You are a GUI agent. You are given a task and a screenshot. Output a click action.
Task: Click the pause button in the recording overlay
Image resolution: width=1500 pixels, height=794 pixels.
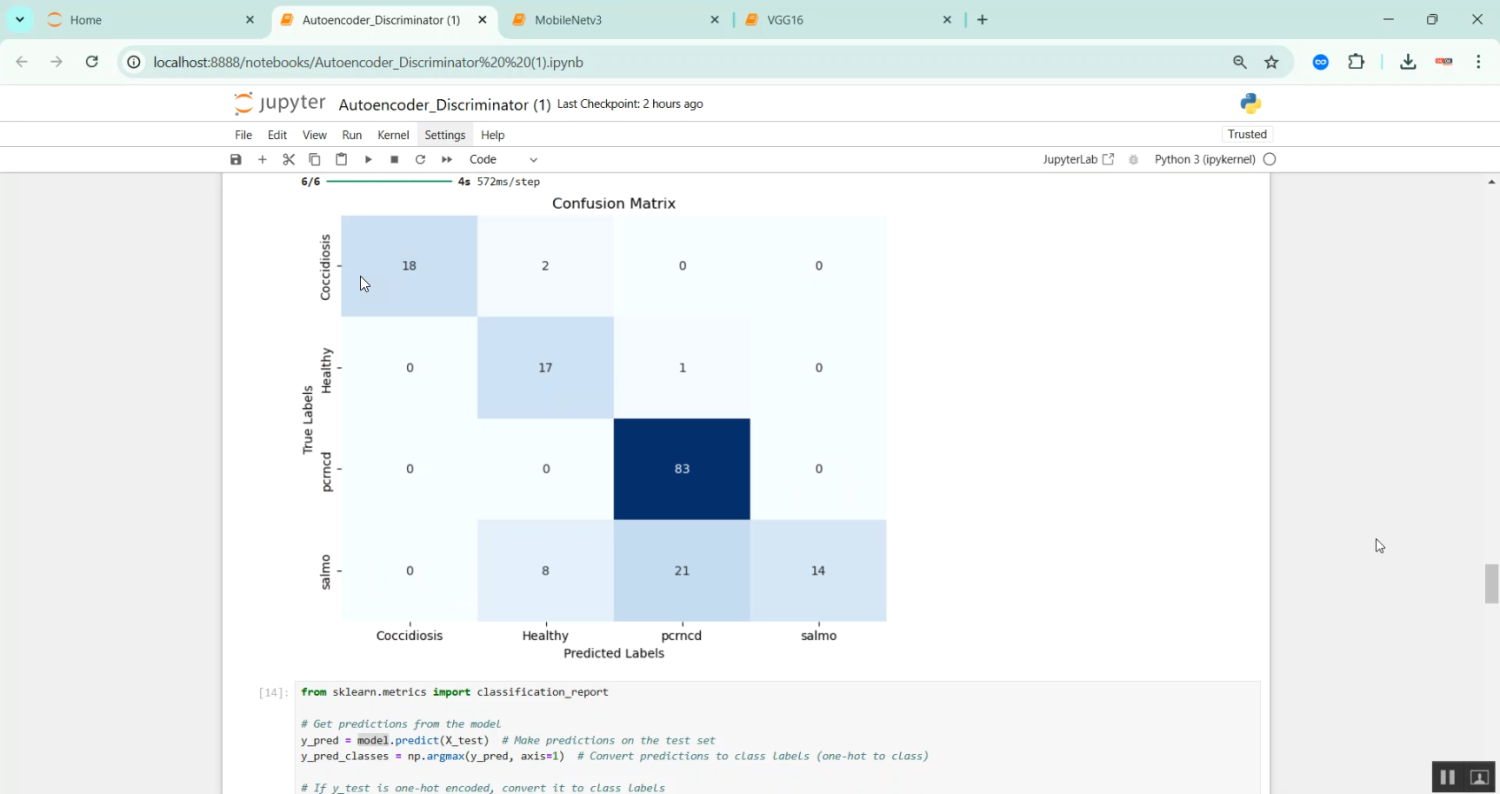pos(1447,777)
